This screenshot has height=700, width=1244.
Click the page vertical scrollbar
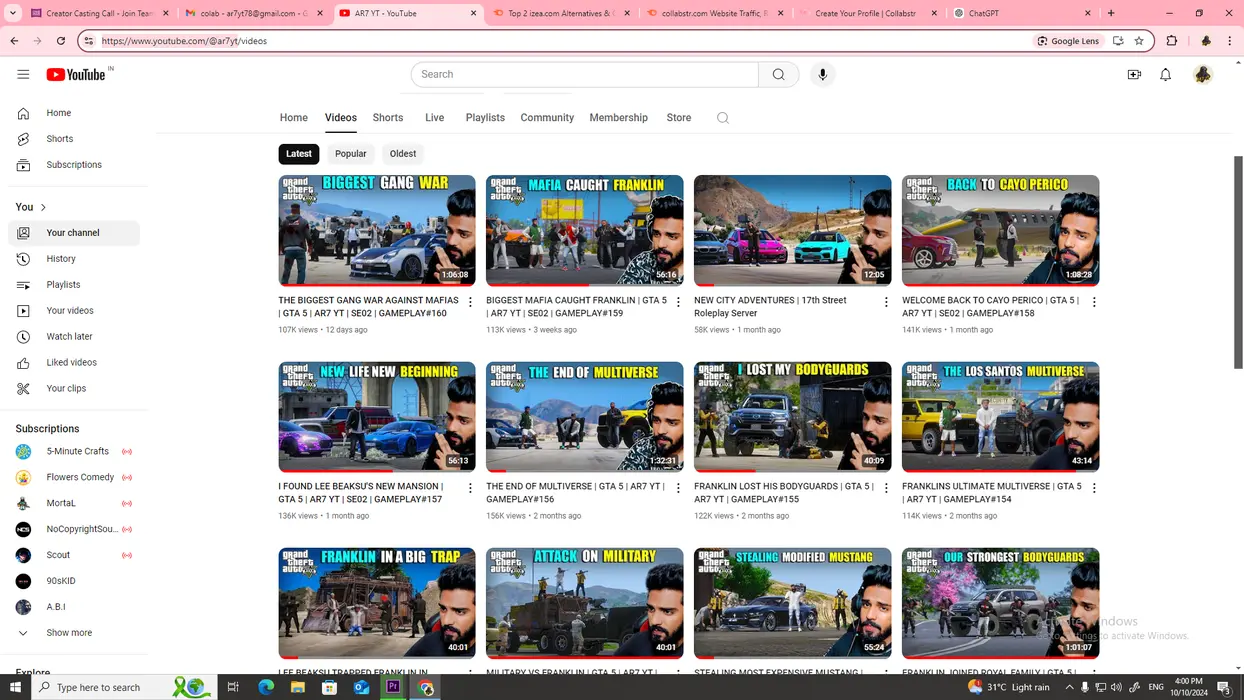point(1238,262)
